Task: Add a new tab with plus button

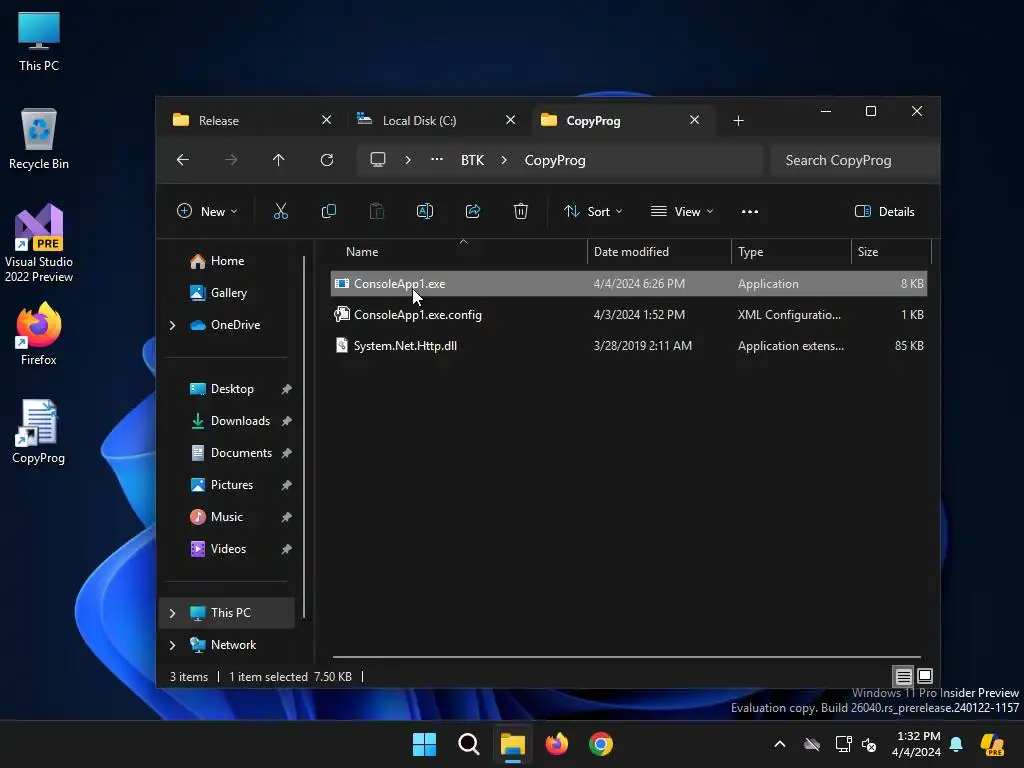Action: (738, 121)
